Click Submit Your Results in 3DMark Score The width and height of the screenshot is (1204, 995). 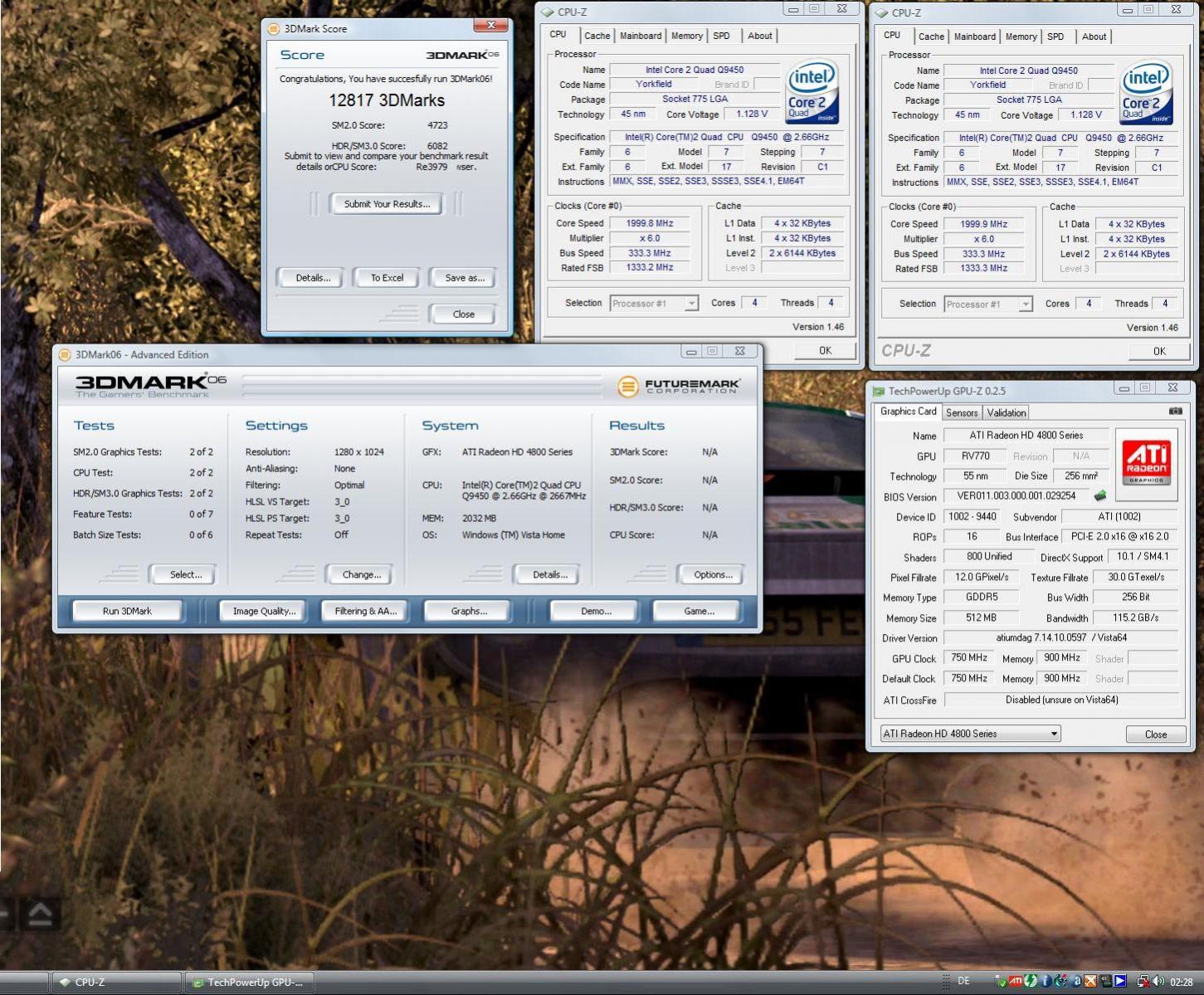coord(387,204)
